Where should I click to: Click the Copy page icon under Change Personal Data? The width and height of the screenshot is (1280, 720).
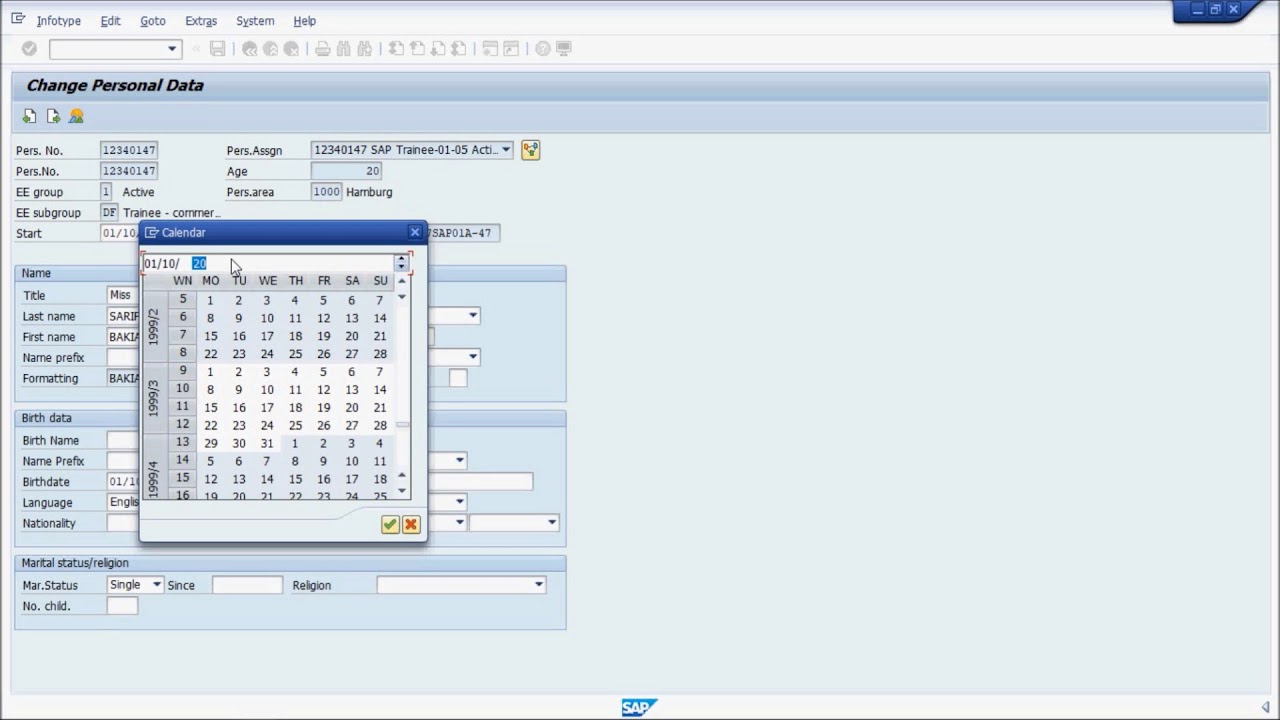[x=53, y=117]
